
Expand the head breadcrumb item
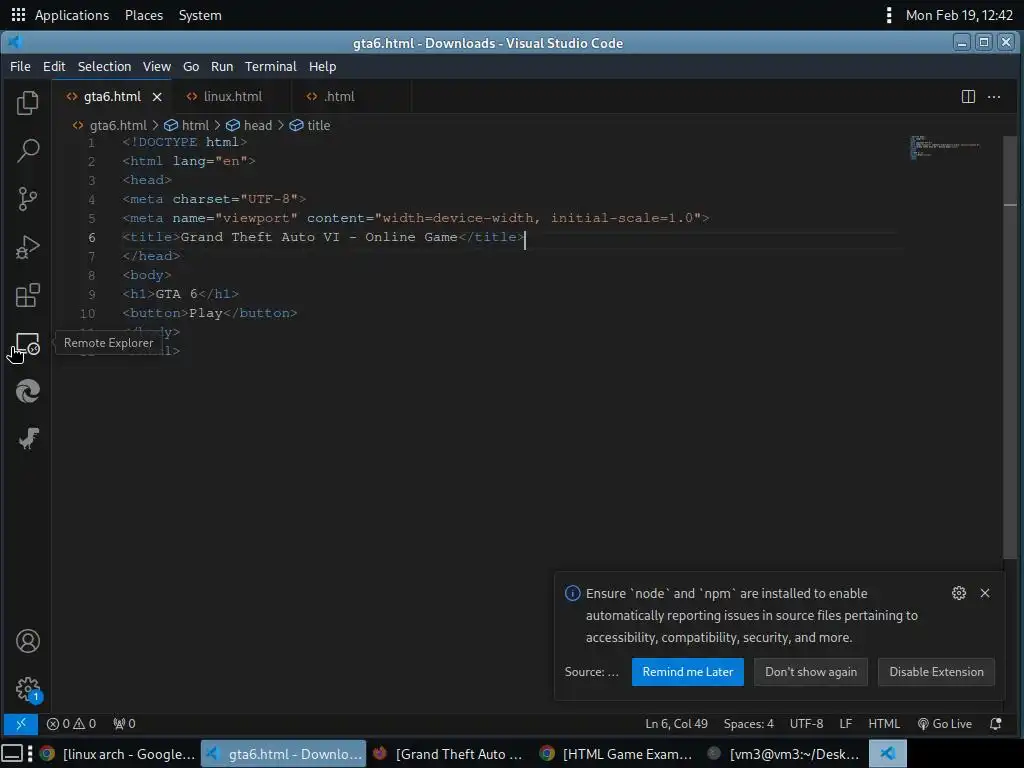click(249, 125)
